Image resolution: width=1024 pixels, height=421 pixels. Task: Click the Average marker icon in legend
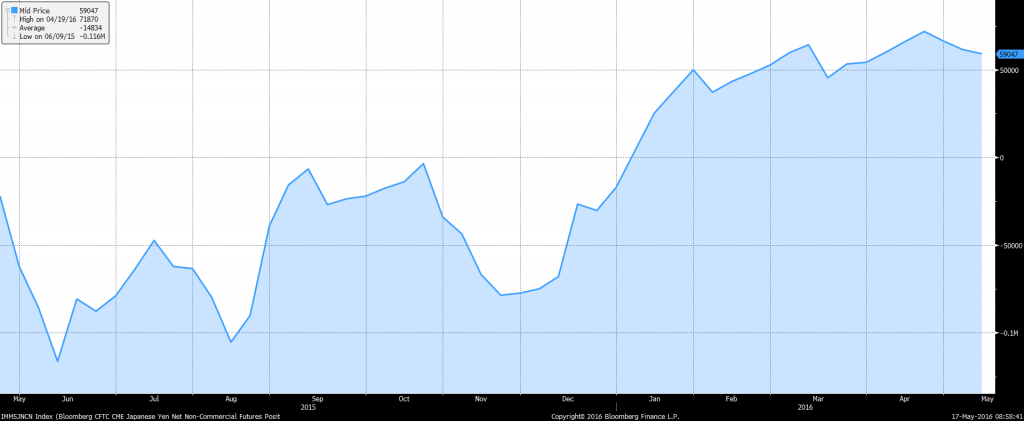pyautogui.click(x=15, y=28)
